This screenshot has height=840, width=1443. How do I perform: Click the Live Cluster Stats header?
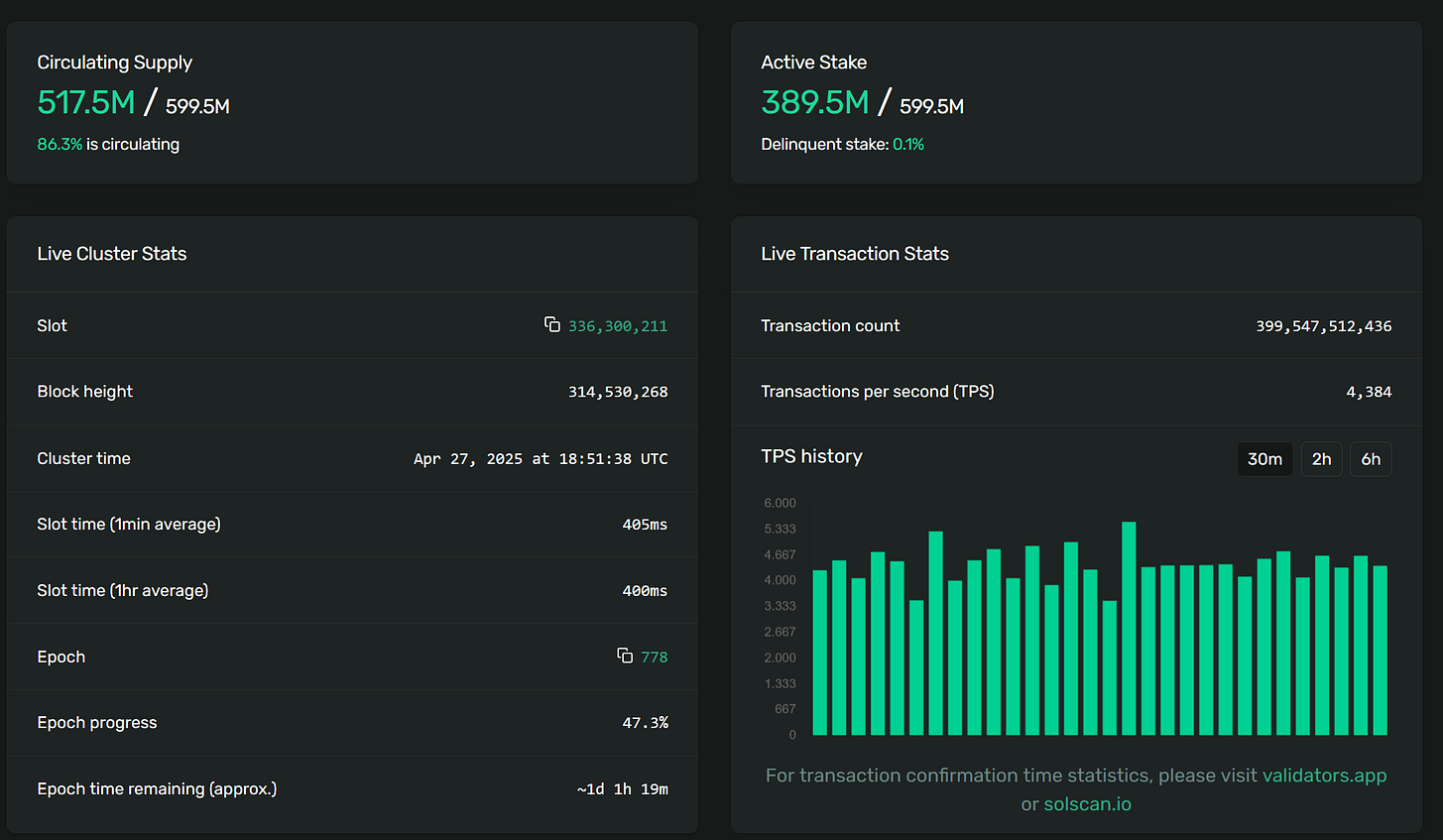click(112, 254)
